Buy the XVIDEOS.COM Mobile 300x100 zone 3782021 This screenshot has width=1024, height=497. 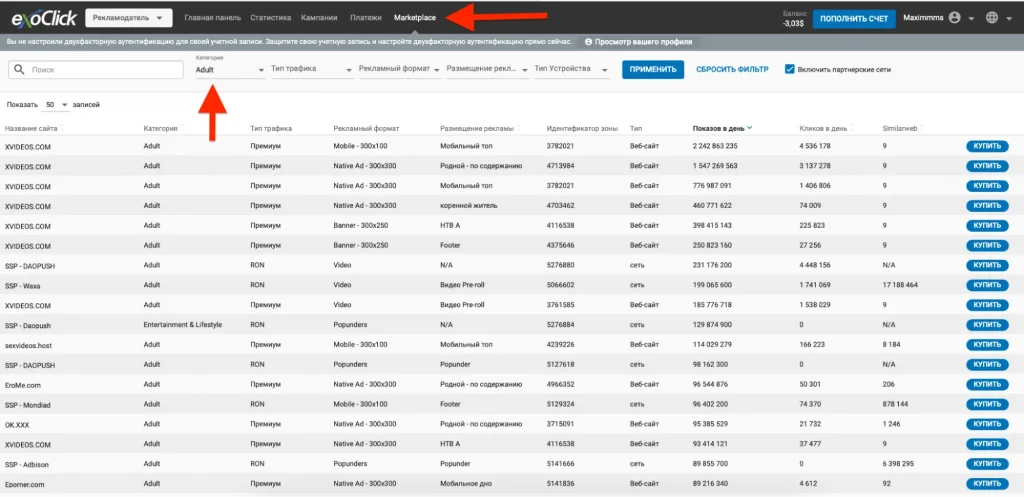click(x=987, y=146)
